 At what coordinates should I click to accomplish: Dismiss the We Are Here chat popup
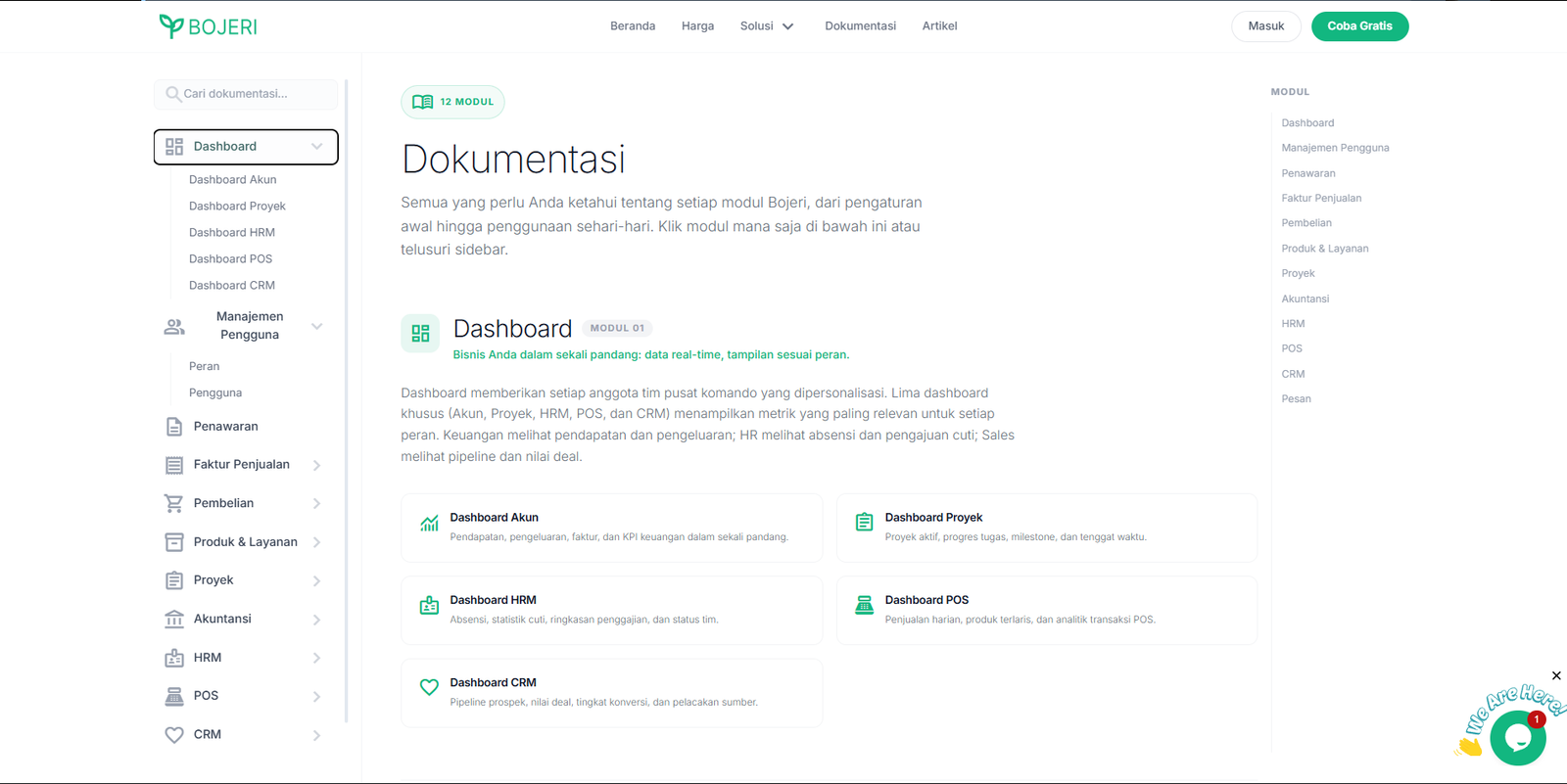(x=1556, y=675)
